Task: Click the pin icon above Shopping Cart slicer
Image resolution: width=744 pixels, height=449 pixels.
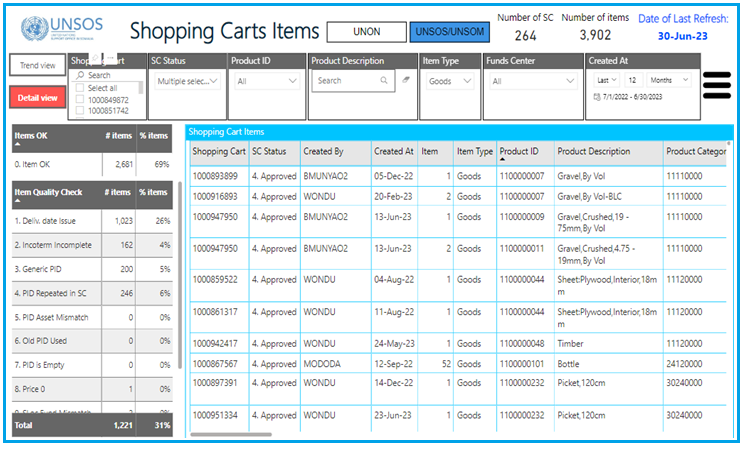Action: (x=95, y=57)
